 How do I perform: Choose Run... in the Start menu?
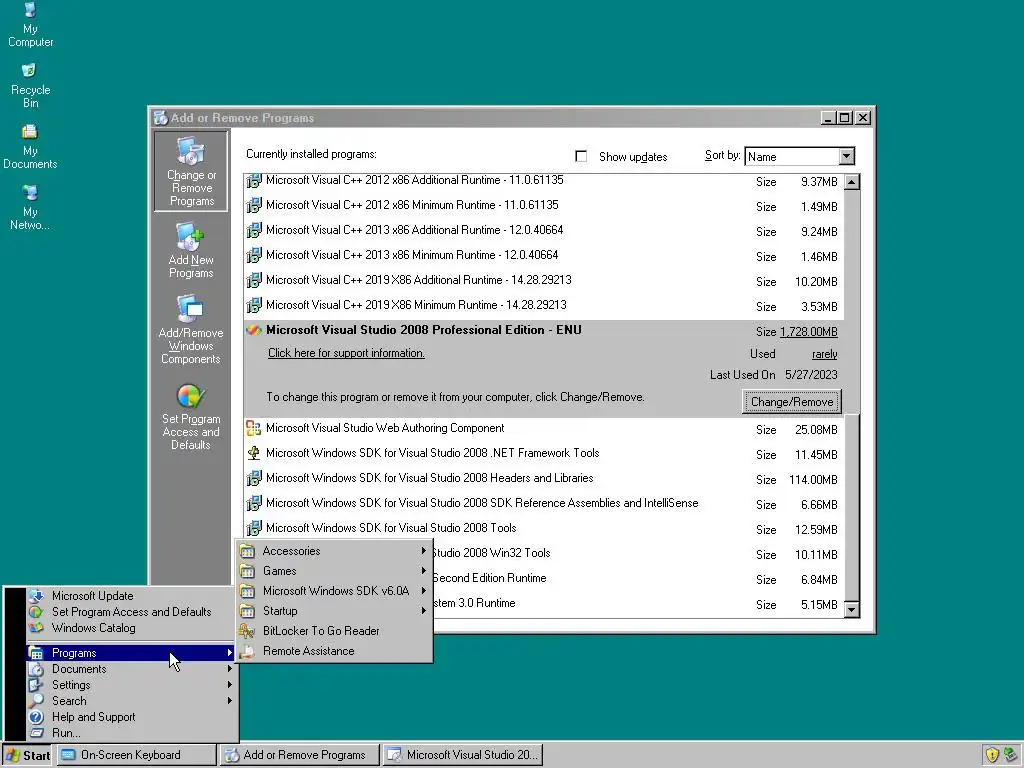pos(131,733)
